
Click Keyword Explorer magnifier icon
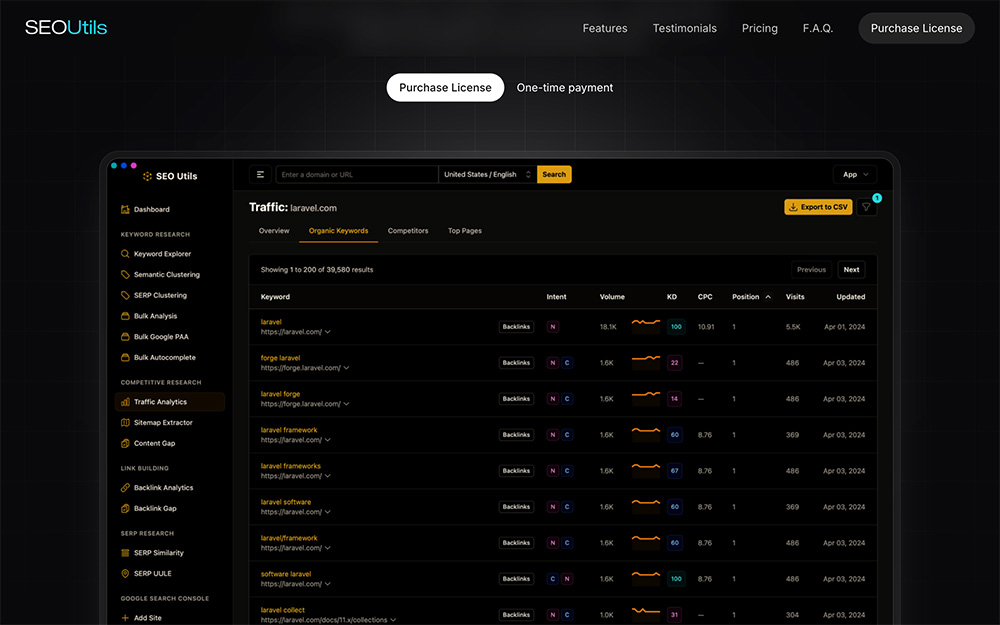tap(125, 254)
